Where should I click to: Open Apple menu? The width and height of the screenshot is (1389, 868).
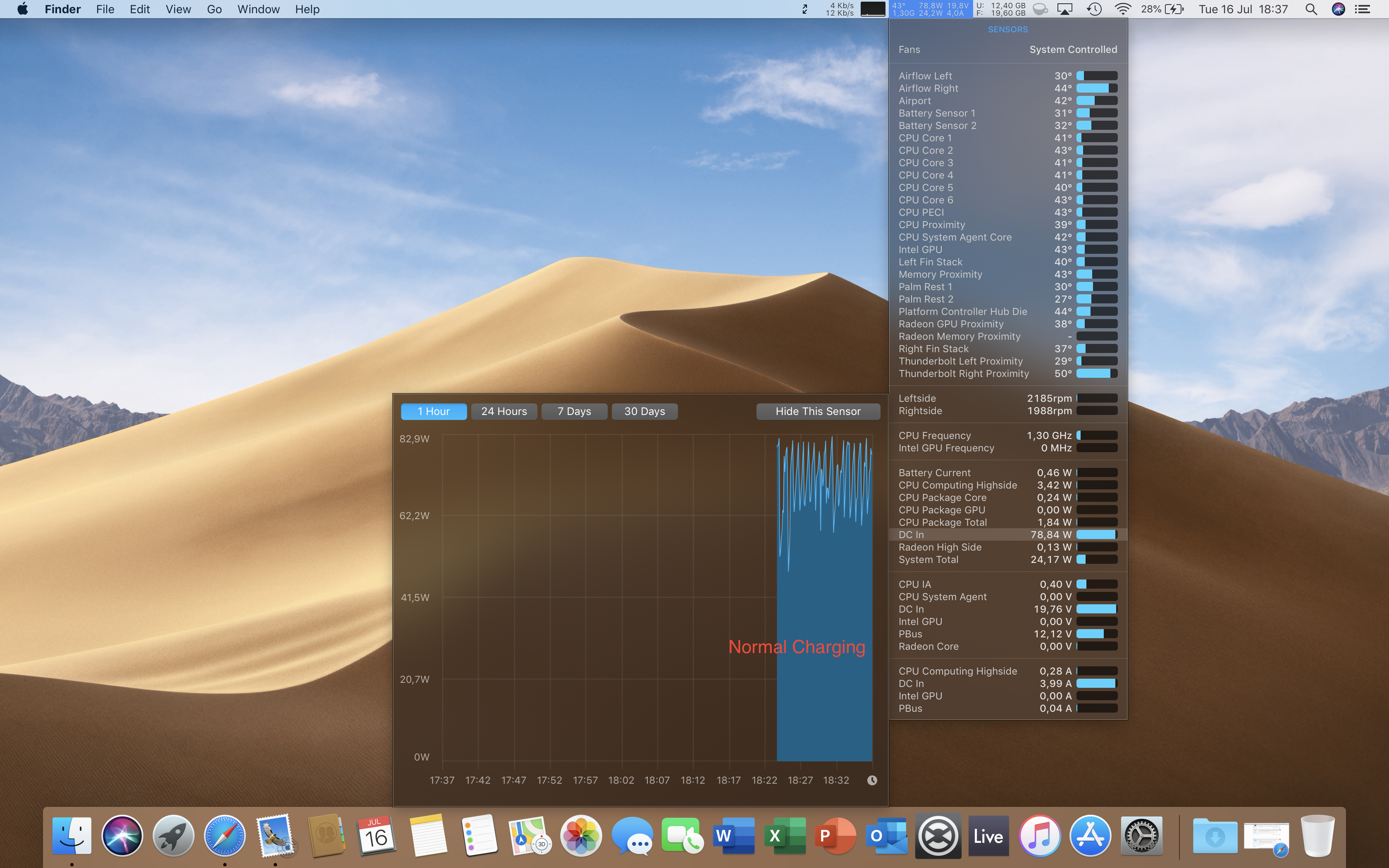tap(22, 9)
